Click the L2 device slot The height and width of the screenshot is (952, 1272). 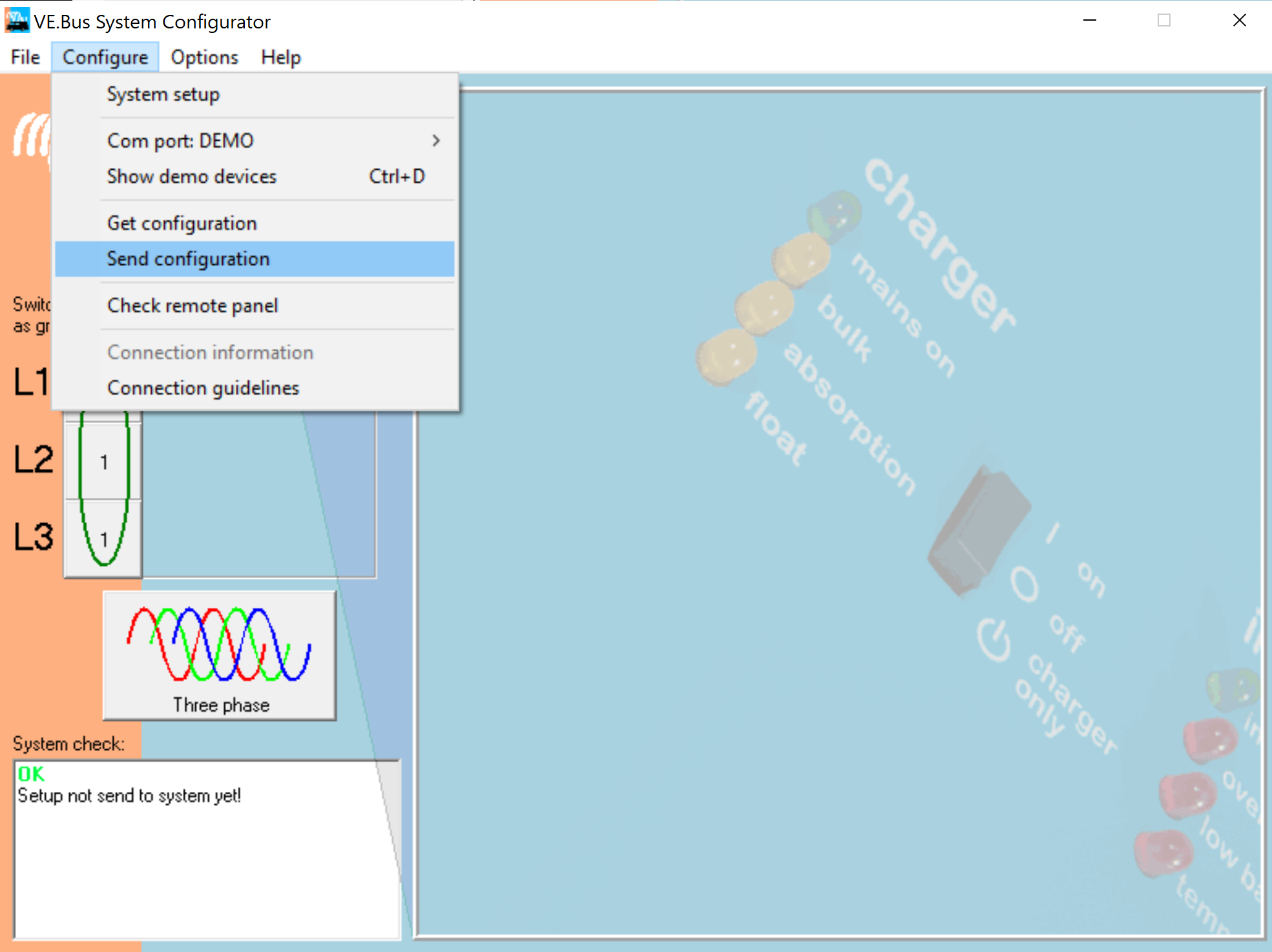103,462
